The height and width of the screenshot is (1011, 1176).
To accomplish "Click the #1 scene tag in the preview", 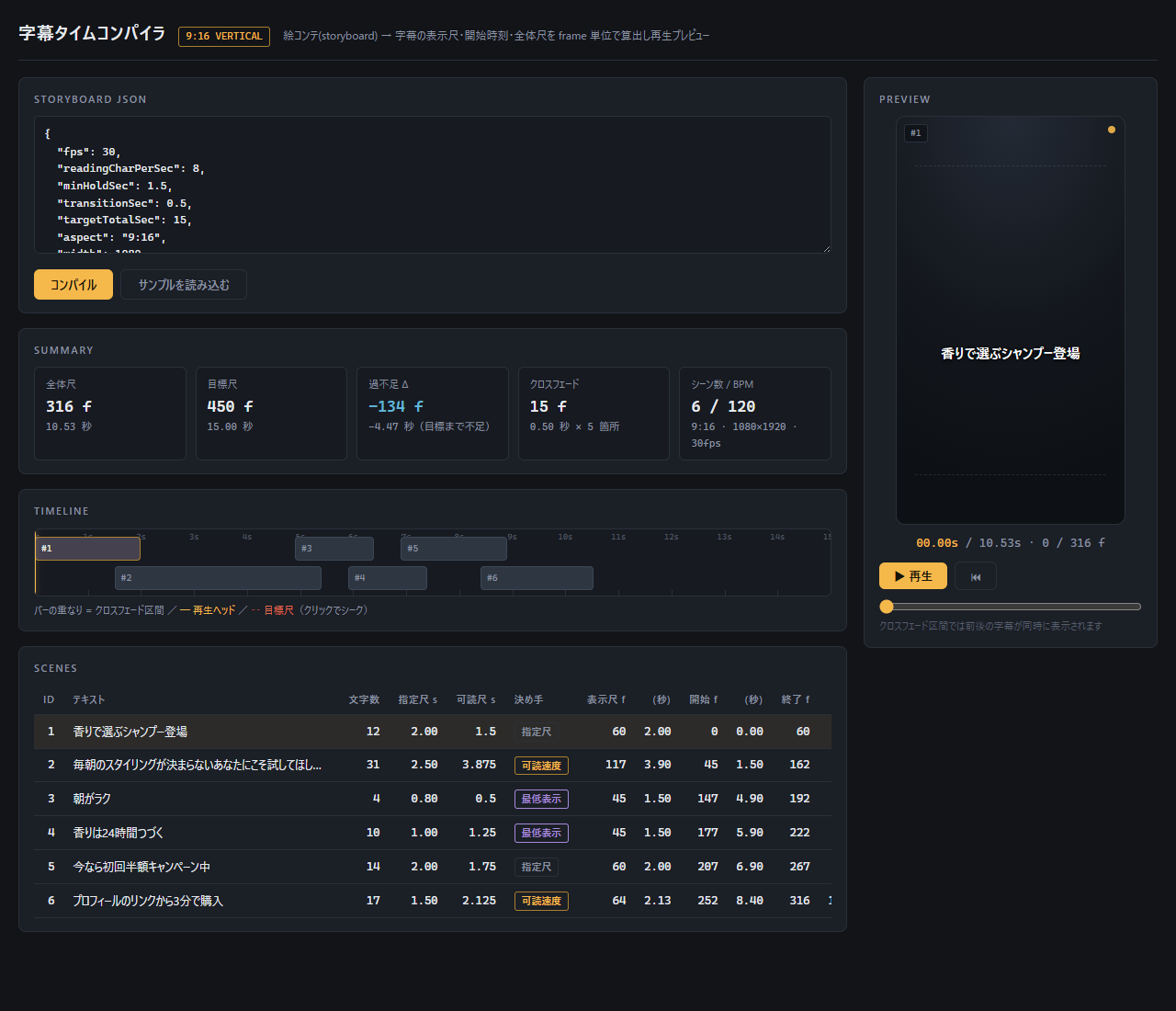I will [916, 133].
